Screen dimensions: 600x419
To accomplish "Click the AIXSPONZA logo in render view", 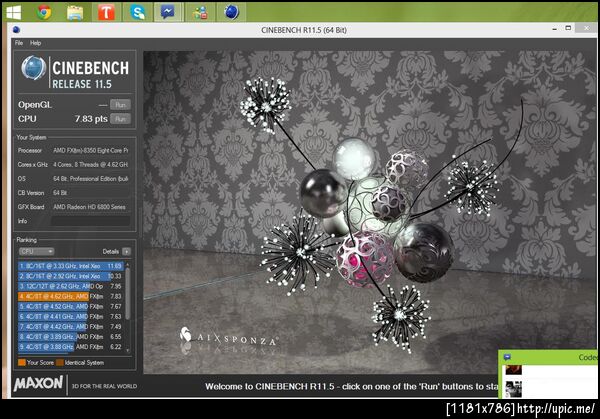I will pos(228,337).
